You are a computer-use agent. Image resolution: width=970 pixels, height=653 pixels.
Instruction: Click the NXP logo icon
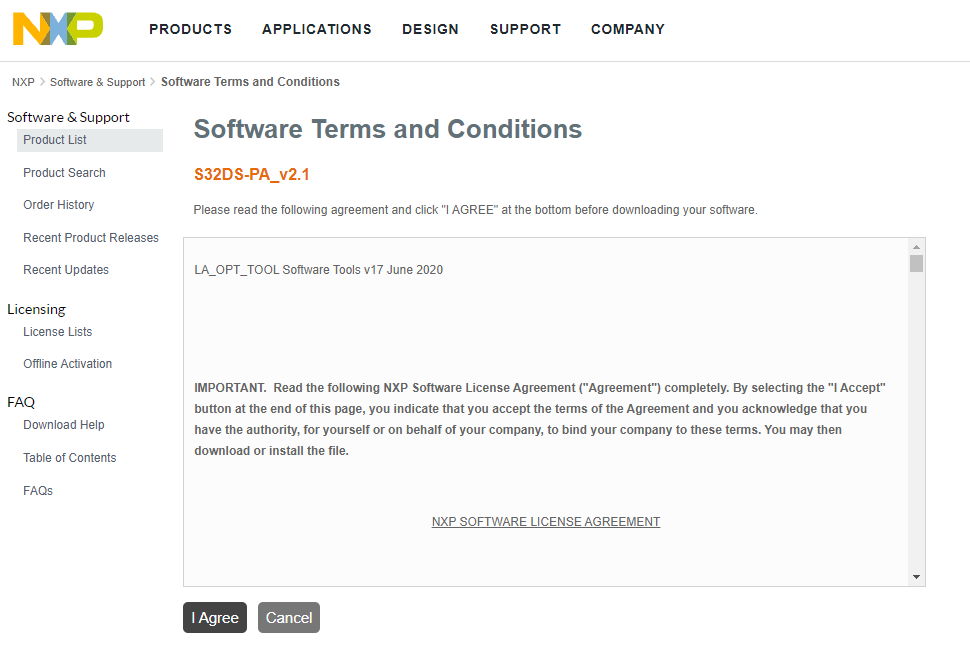tap(57, 29)
